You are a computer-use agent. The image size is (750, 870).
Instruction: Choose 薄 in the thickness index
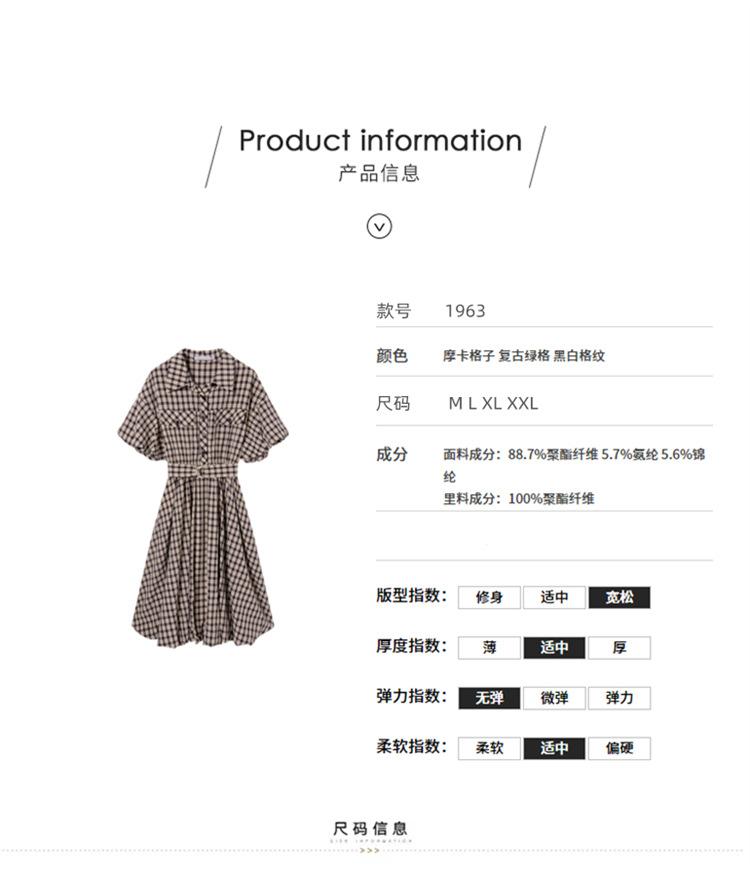pyautogui.click(x=489, y=648)
